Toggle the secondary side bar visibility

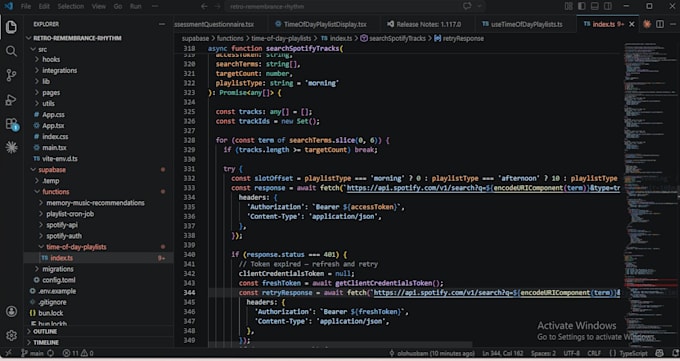608,6
